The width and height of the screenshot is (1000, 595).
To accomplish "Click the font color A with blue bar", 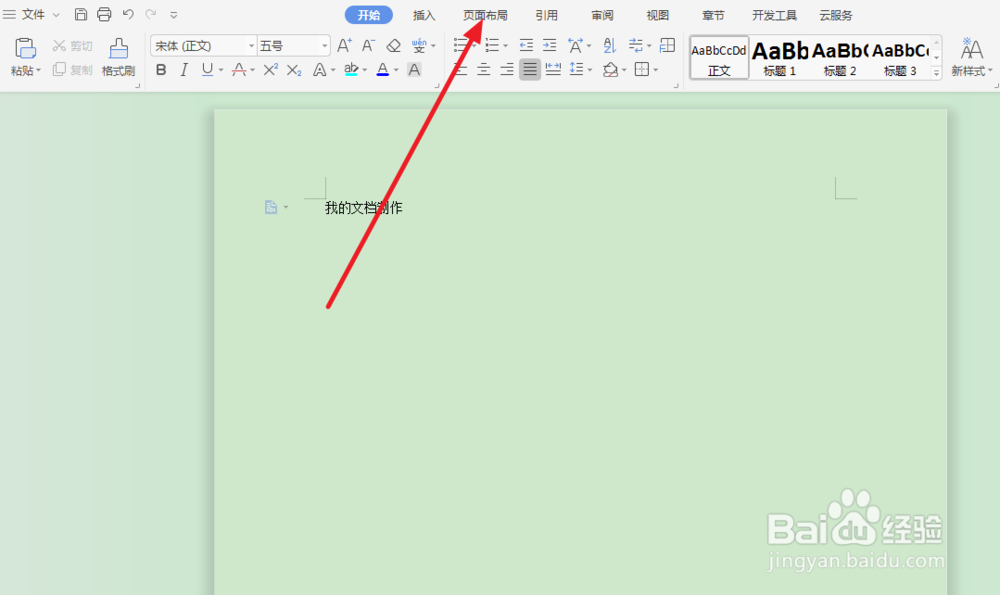I will click(383, 70).
